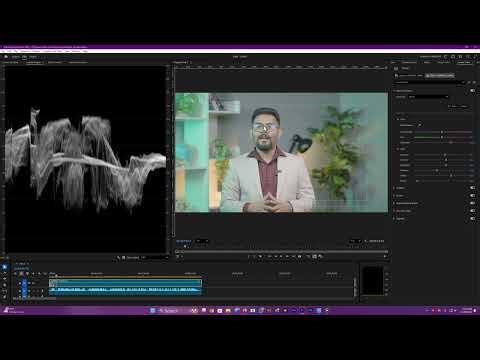The height and width of the screenshot is (360, 480).
Task: Select the Pen tool
Action: point(4,297)
